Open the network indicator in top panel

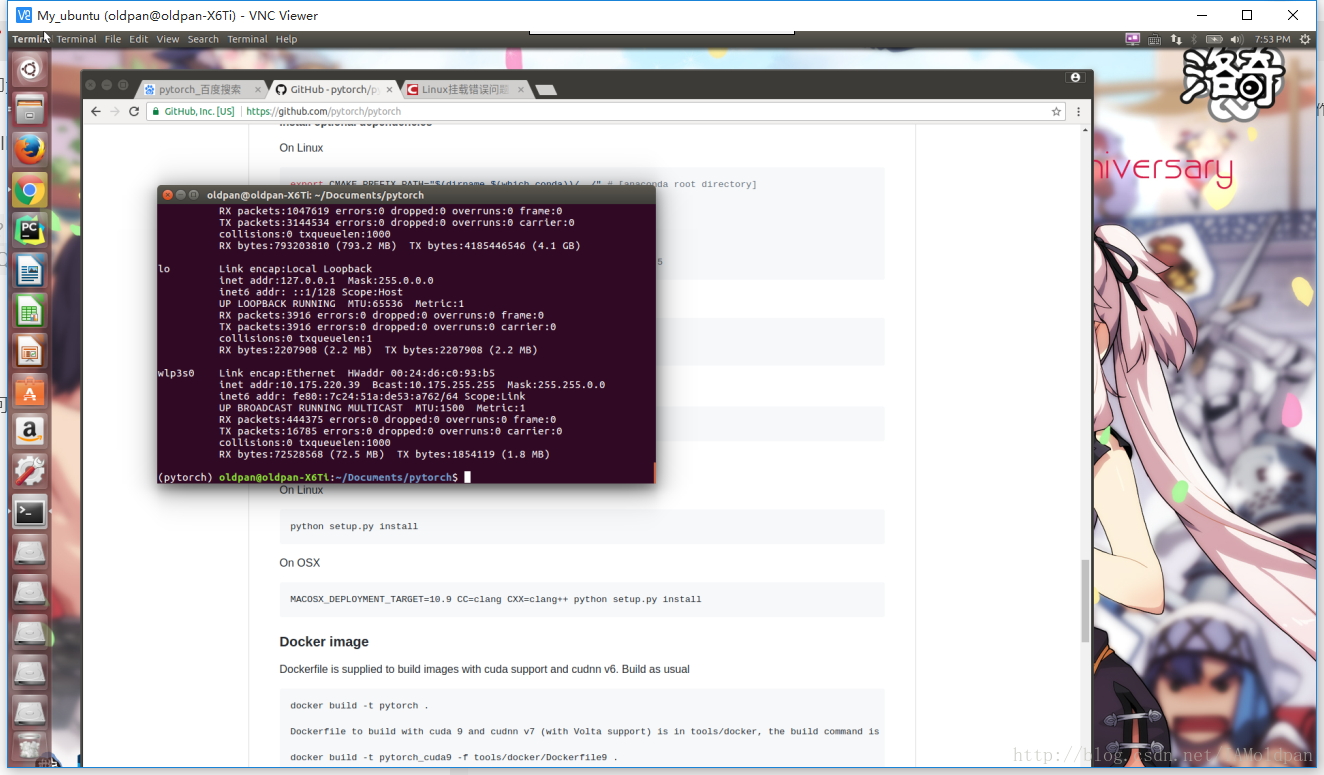click(x=1176, y=39)
